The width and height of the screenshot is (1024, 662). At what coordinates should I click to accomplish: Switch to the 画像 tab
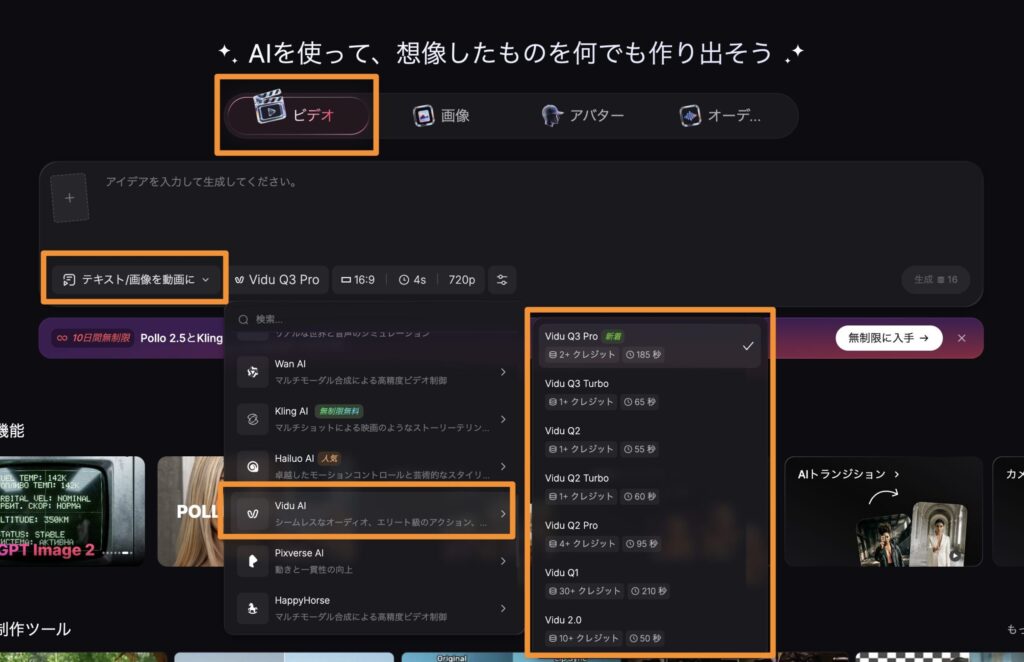(441, 116)
